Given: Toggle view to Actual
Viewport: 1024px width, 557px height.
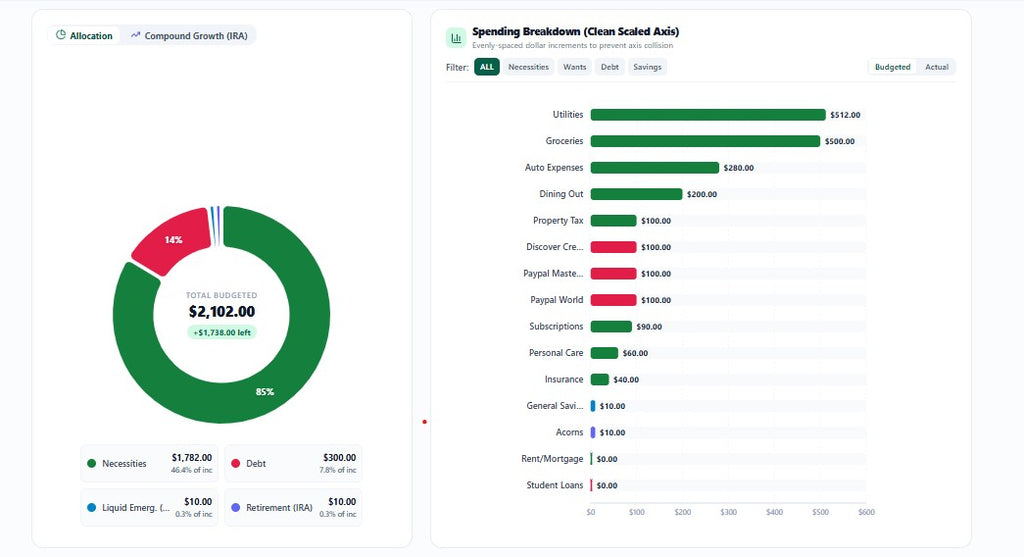Looking at the screenshot, I should click(x=936, y=67).
